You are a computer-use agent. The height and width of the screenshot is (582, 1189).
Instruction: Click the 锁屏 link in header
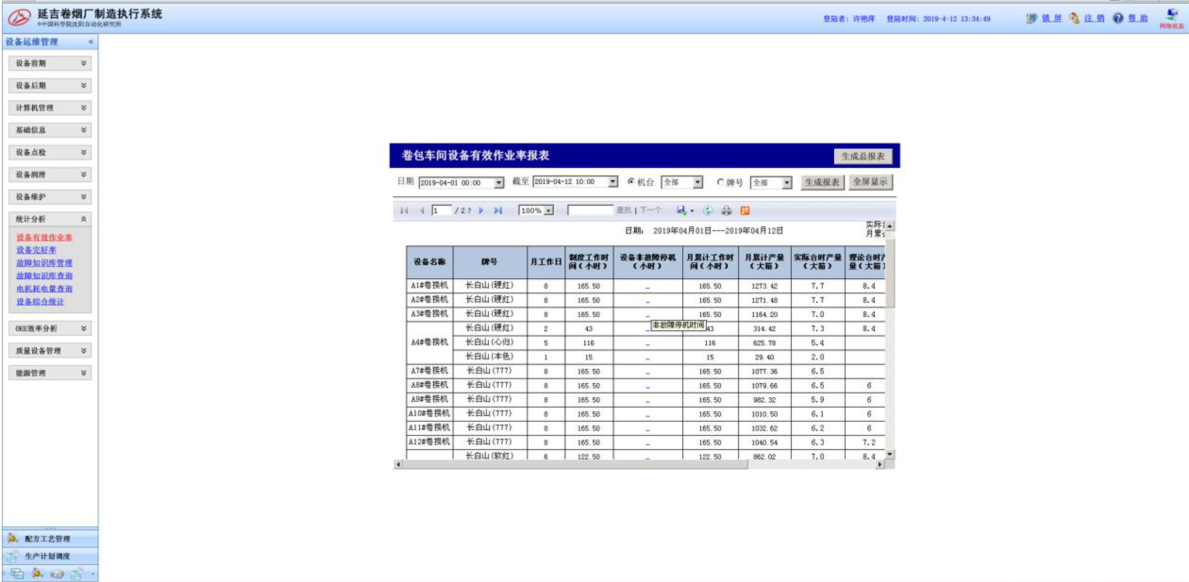tap(1051, 18)
